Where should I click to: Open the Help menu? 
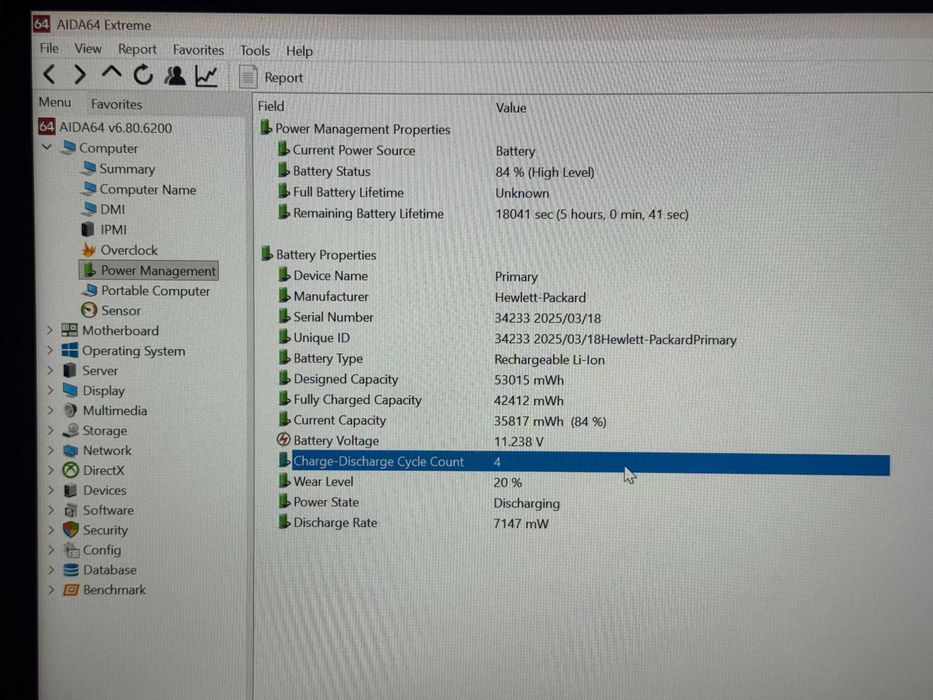[x=299, y=51]
